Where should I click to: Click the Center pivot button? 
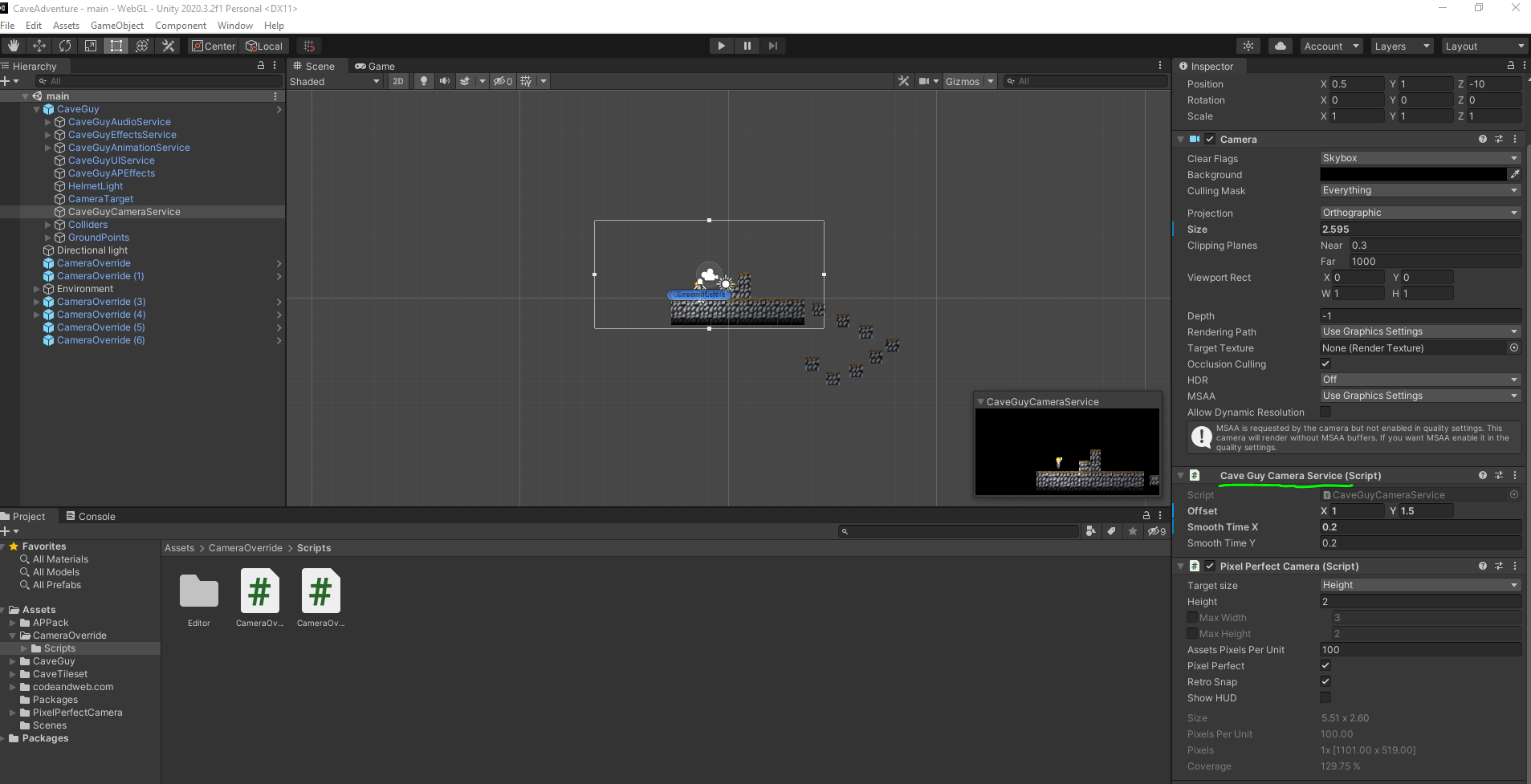tap(213, 46)
